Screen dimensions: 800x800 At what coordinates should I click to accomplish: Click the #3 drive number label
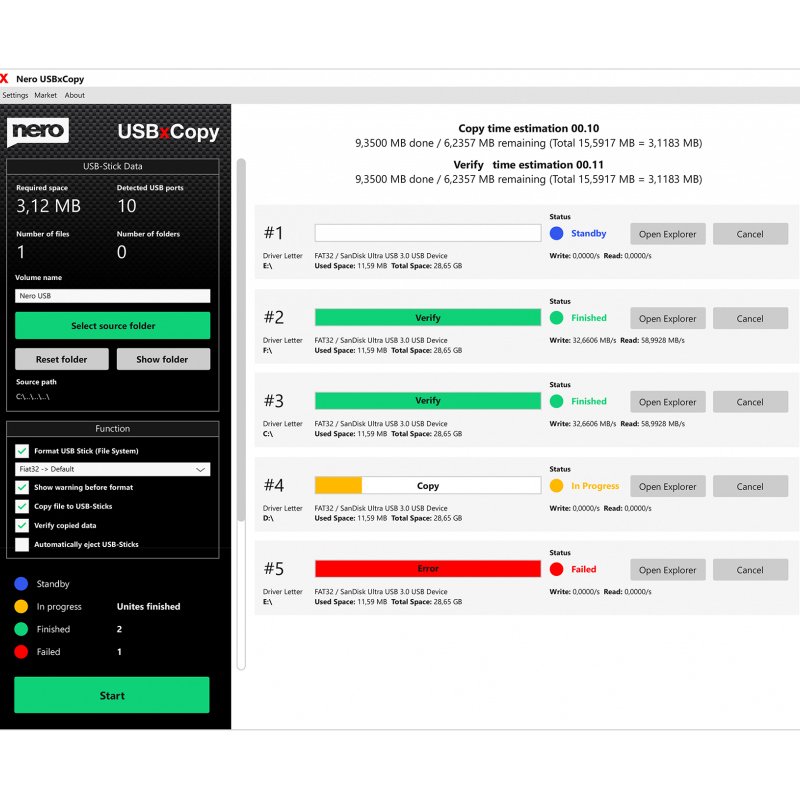273,401
